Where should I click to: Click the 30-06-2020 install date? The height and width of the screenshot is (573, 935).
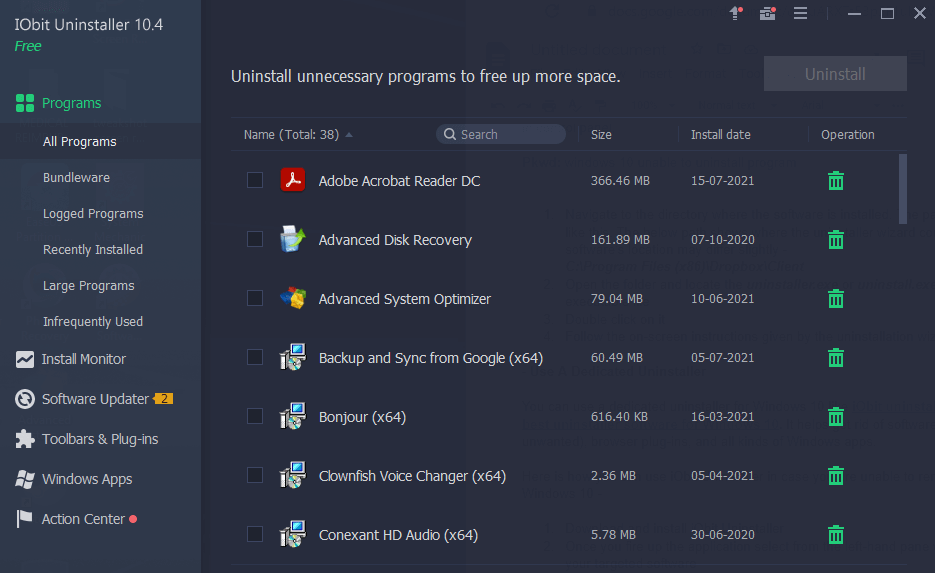pyautogui.click(x=722, y=535)
